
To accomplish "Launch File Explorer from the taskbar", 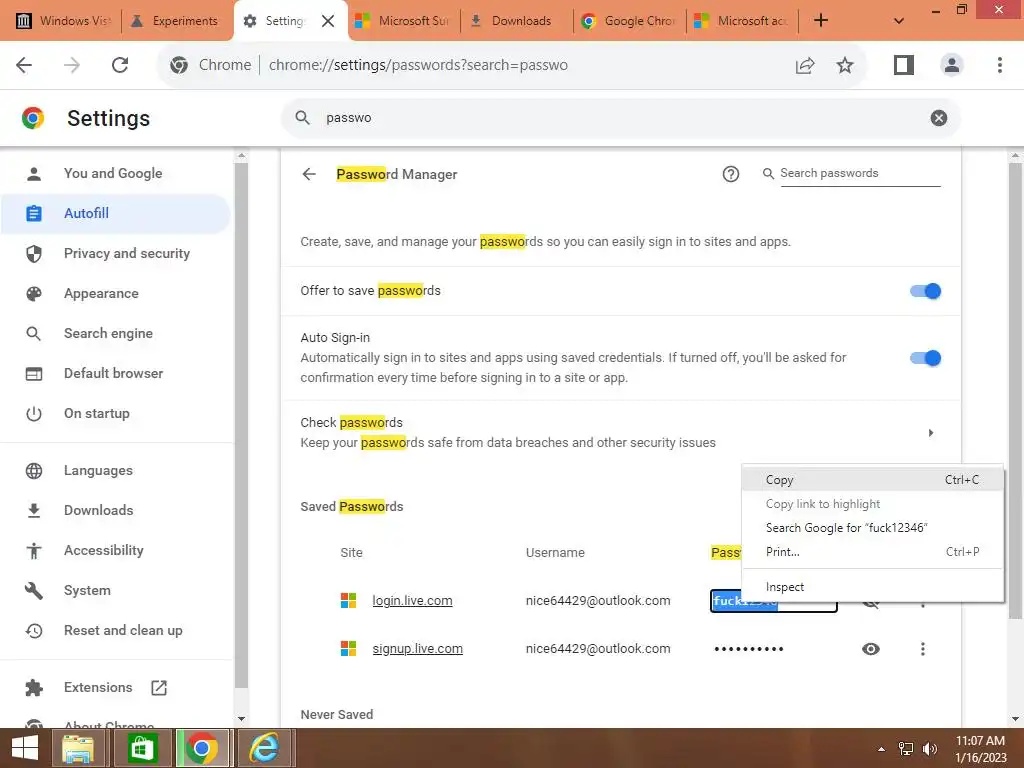I will [78, 748].
